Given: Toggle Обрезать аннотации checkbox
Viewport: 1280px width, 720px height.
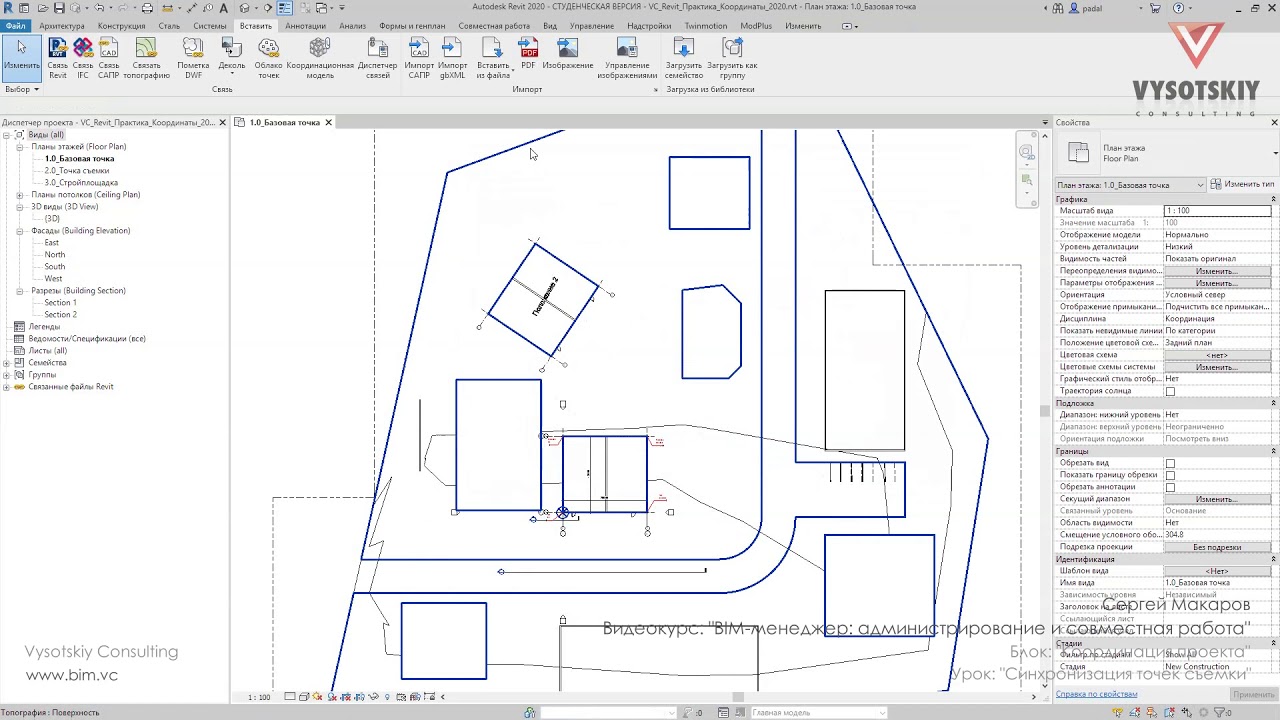Looking at the screenshot, I should tap(1170, 487).
